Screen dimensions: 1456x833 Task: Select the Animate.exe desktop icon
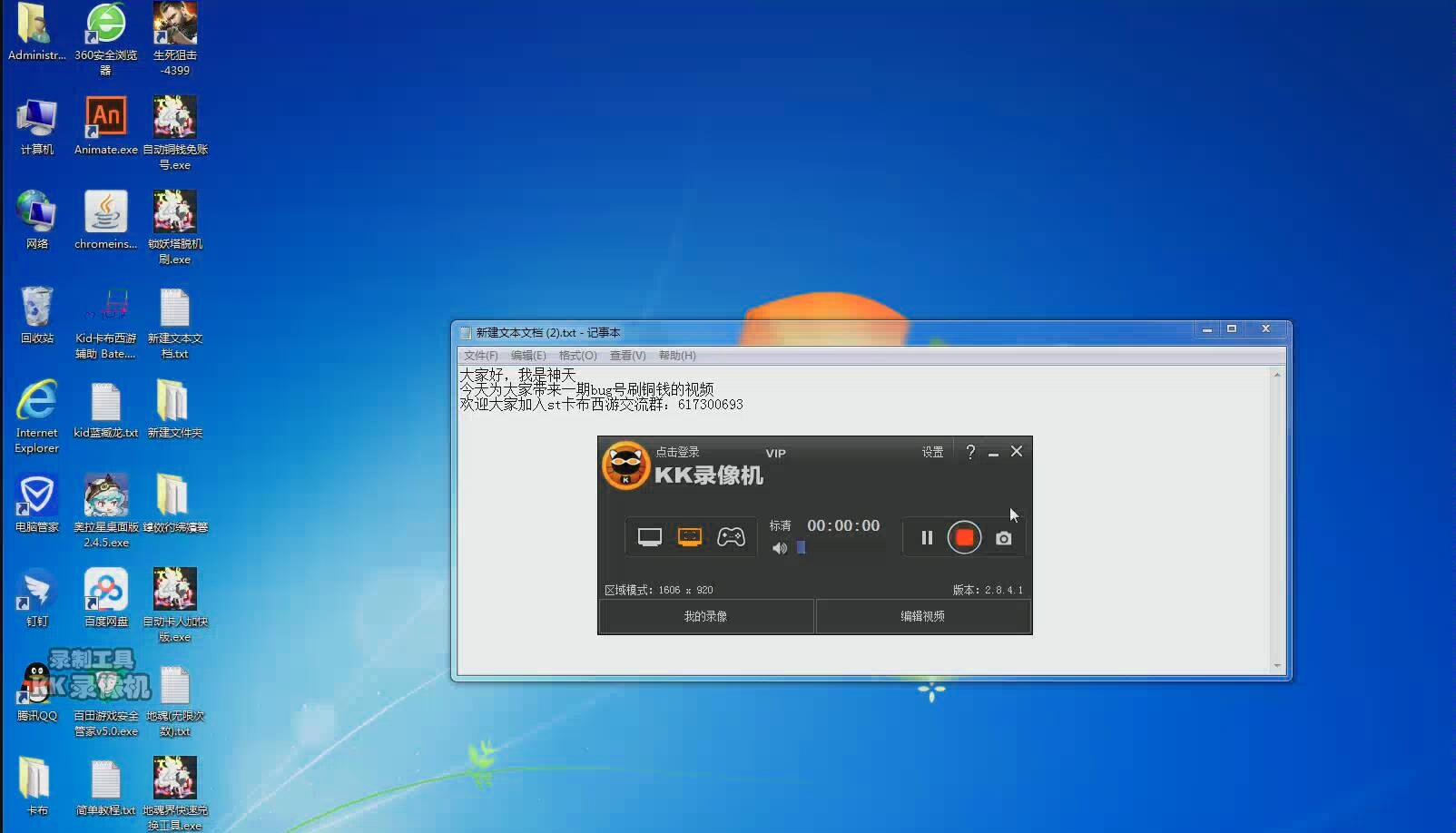pyautogui.click(x=105, y=127)
